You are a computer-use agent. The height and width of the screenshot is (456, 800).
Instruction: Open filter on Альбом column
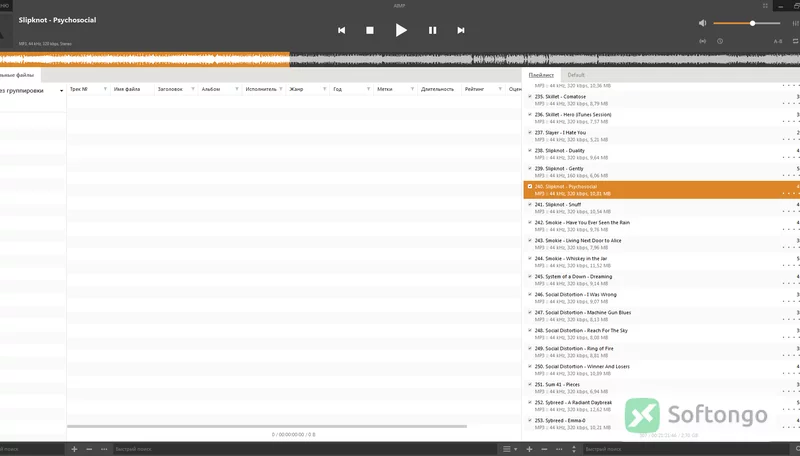237,89
